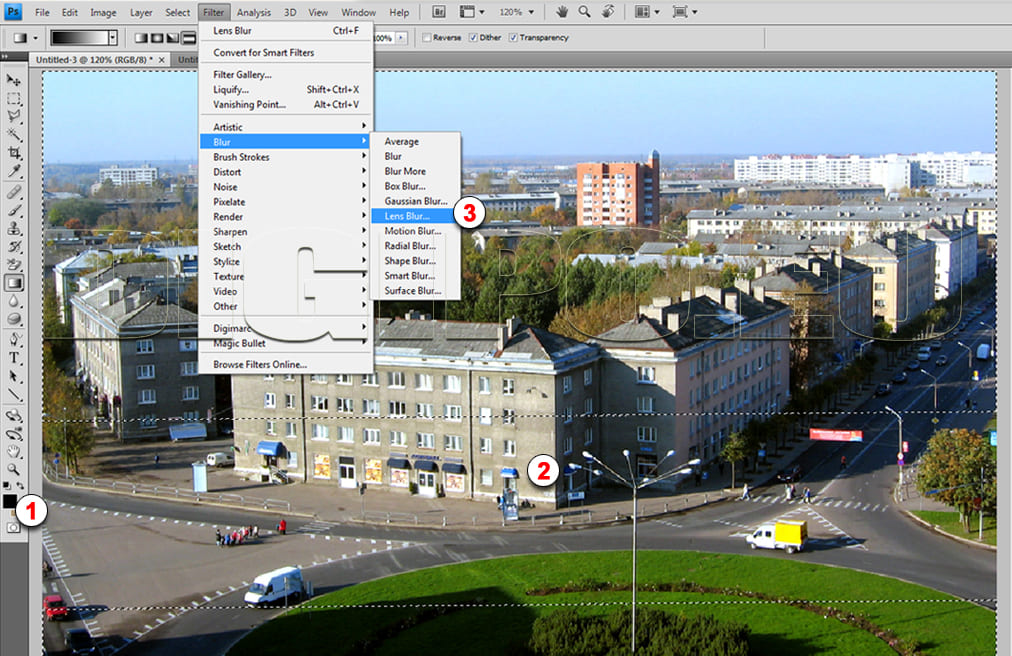
Task: Choose Liquify... from Filter menu
Action: click(x=286, y=89)
